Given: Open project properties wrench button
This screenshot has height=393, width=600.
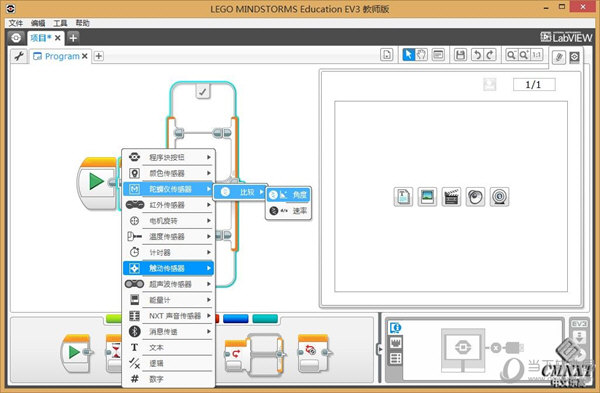Looking at the screenshot, I should [x=19, y=56].
